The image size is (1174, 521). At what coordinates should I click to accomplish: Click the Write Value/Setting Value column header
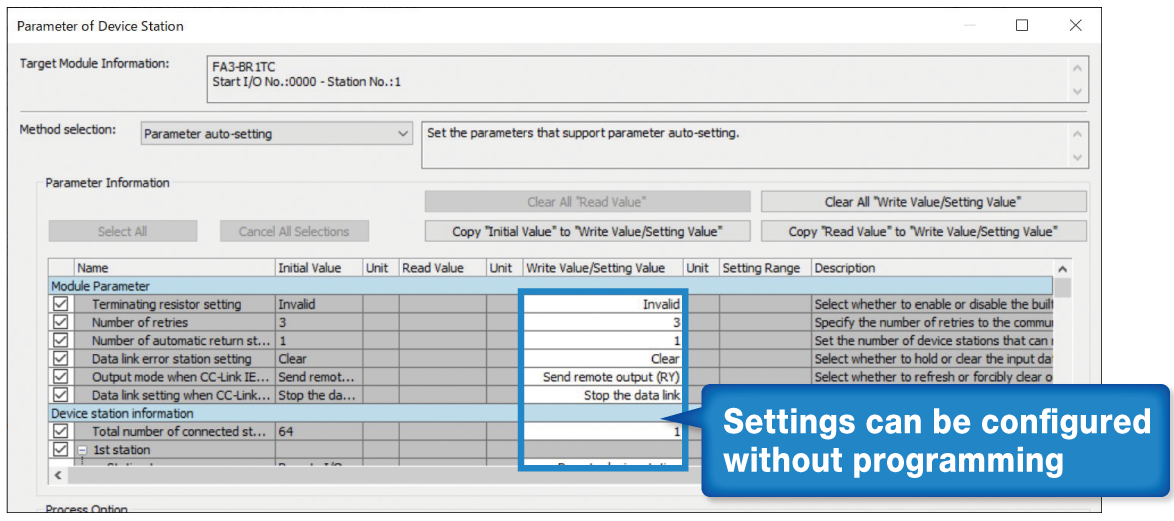602,268
